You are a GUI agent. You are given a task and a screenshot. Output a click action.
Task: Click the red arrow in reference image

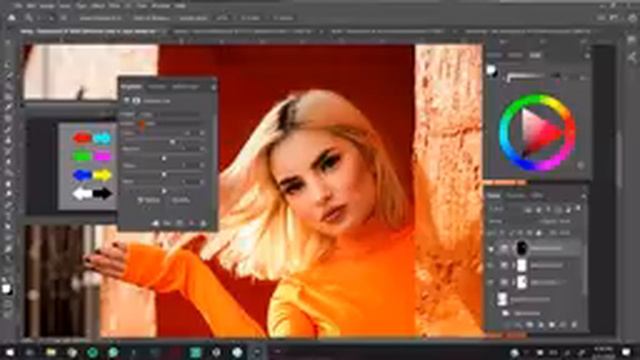point(82,138)
